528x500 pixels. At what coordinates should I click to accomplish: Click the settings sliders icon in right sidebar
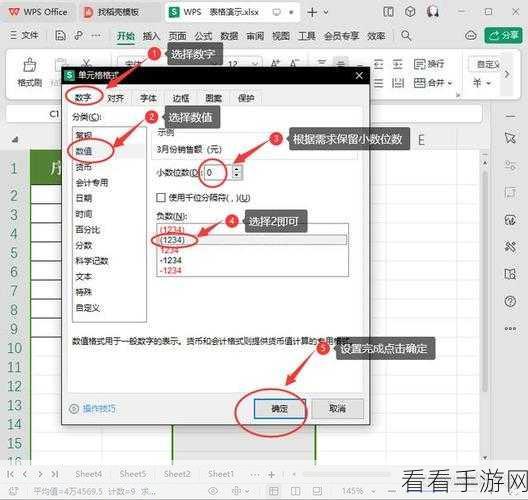[510, 166]
